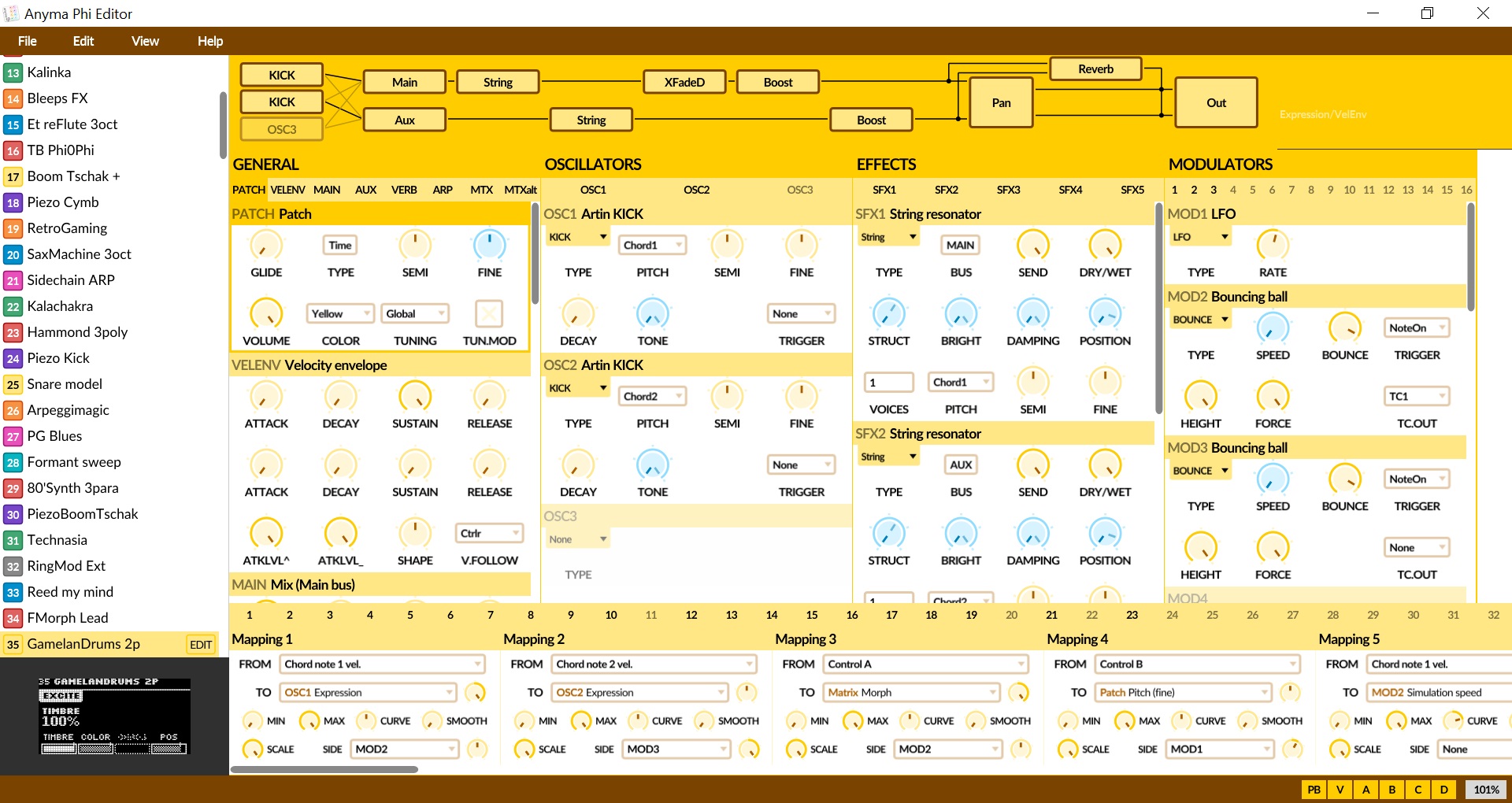Click the ATKLVL^ knob in Velocity envelope
Screen dimensions: 1512x803
coord(266,534)
